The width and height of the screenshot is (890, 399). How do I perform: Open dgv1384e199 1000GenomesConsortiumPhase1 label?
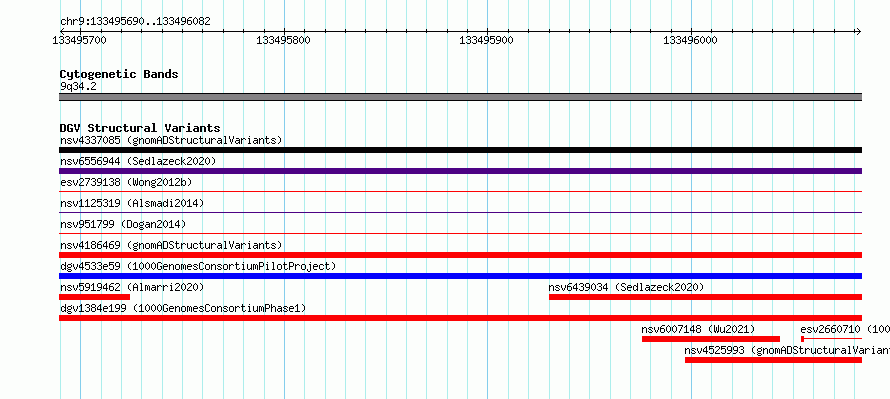(183, 308)
